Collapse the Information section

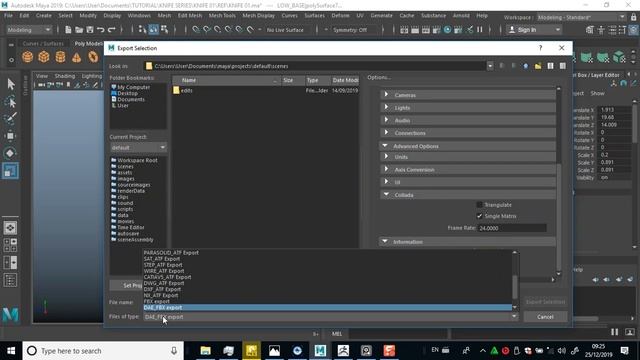(x=468, y=242)
